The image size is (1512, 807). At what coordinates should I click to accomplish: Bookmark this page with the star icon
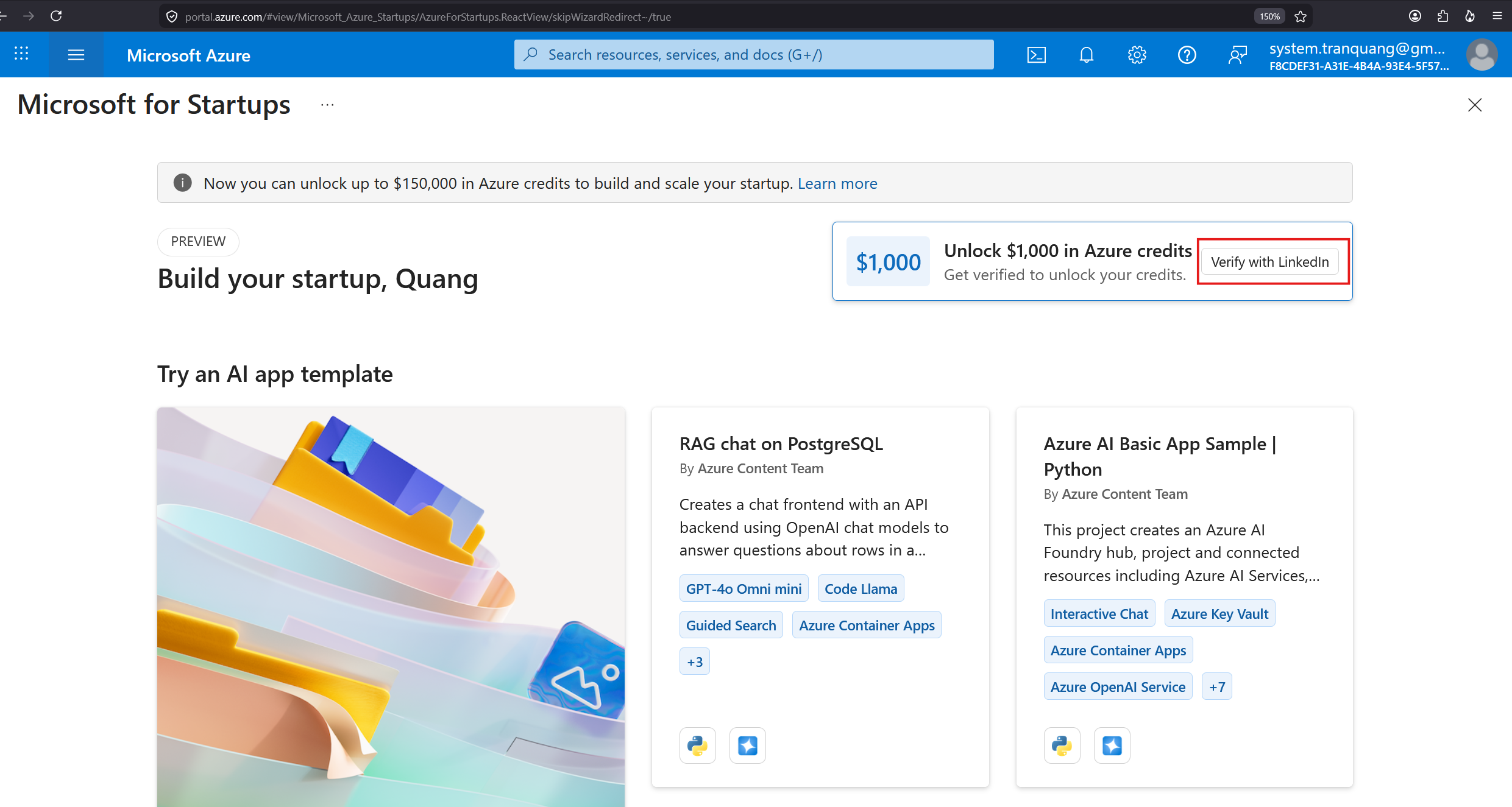pyautogui.click(x=1301, y=16)
